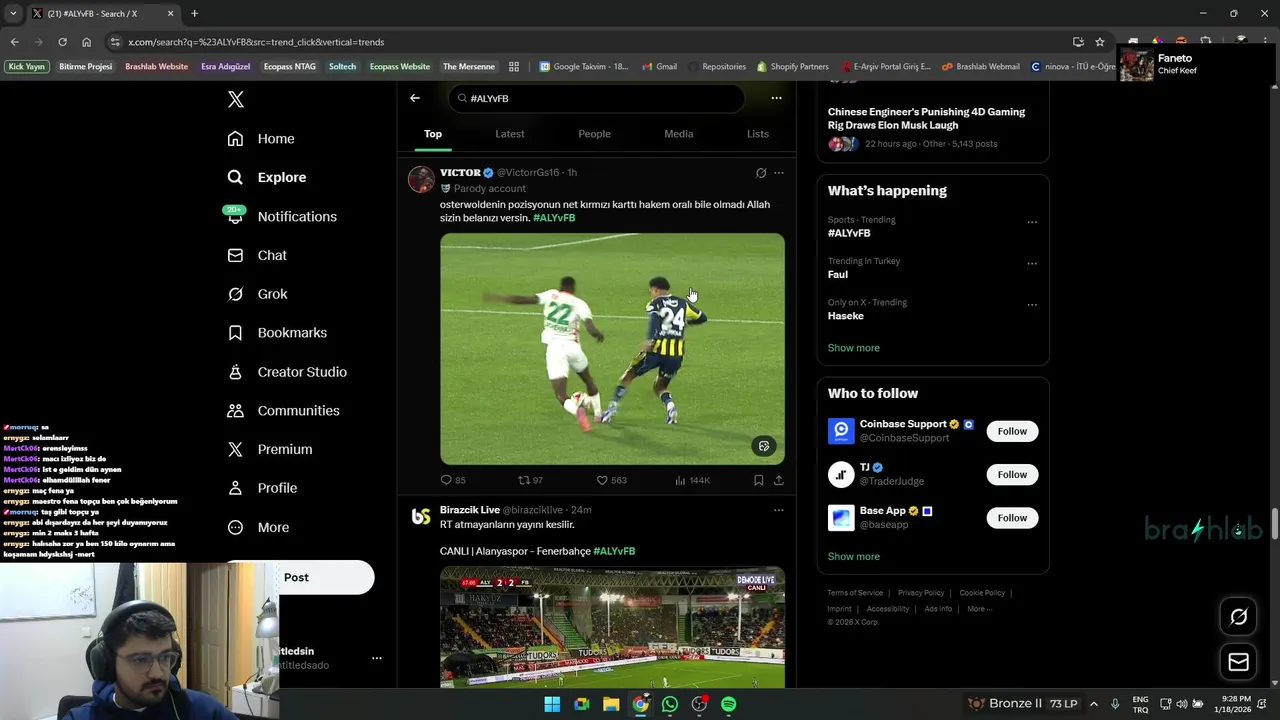Viewport: 1280px width, 720px height.
Task: Open the football tackle image
Action: (x=612, y=349)
